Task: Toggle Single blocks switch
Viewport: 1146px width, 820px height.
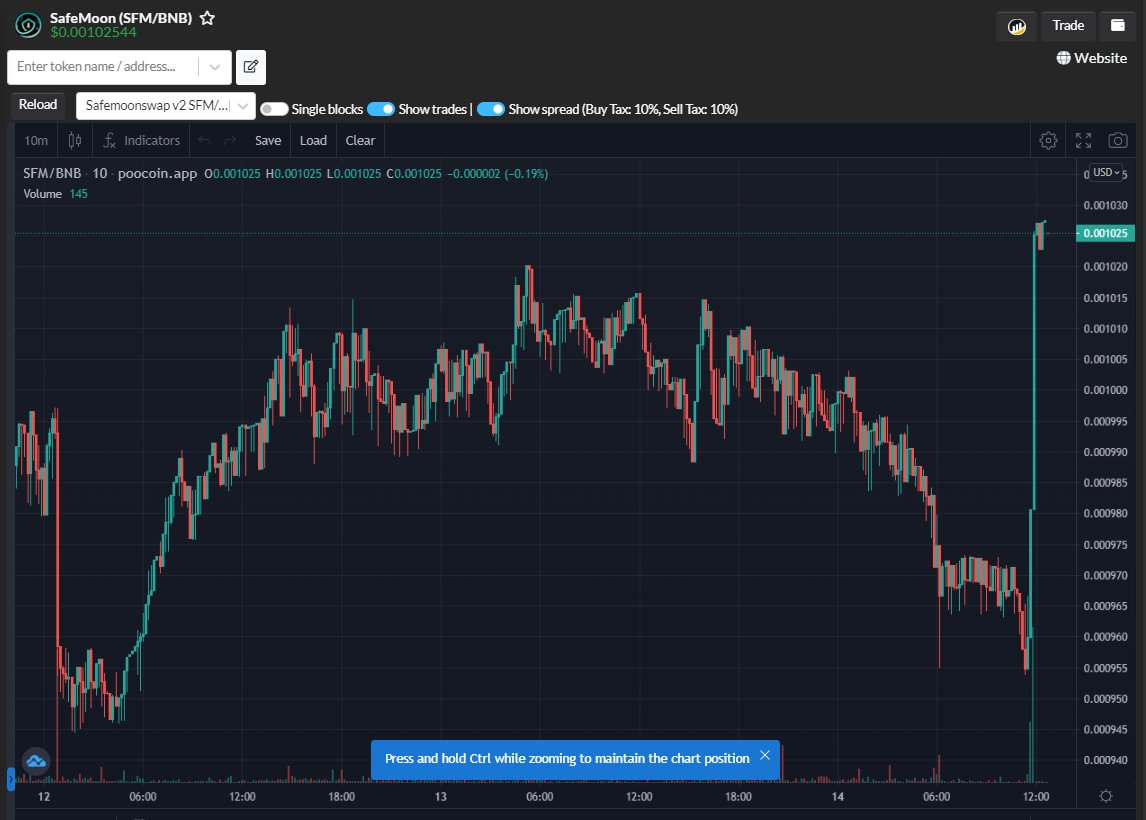Action: 274,109
